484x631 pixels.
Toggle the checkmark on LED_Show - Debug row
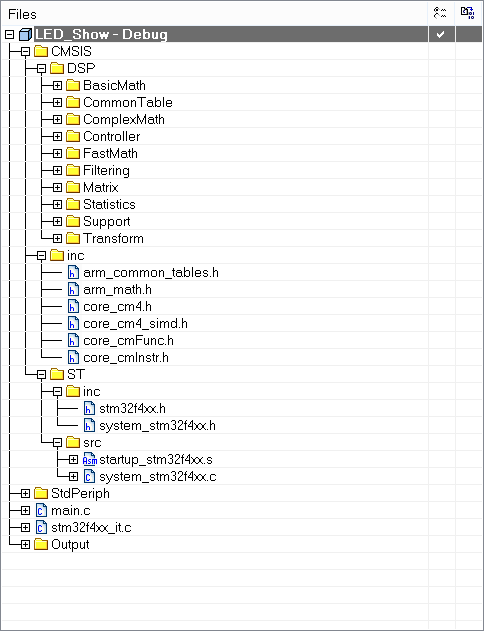click(x=441, y=35)
